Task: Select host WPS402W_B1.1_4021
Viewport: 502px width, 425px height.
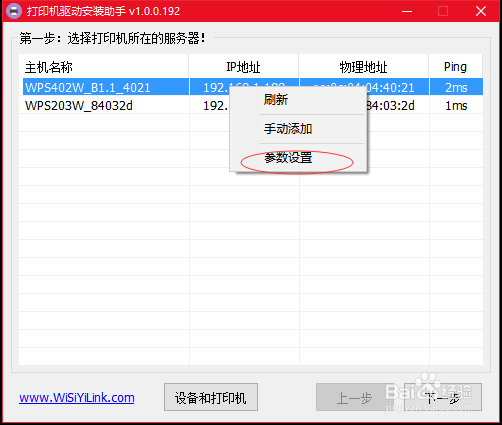Action: 88,87
